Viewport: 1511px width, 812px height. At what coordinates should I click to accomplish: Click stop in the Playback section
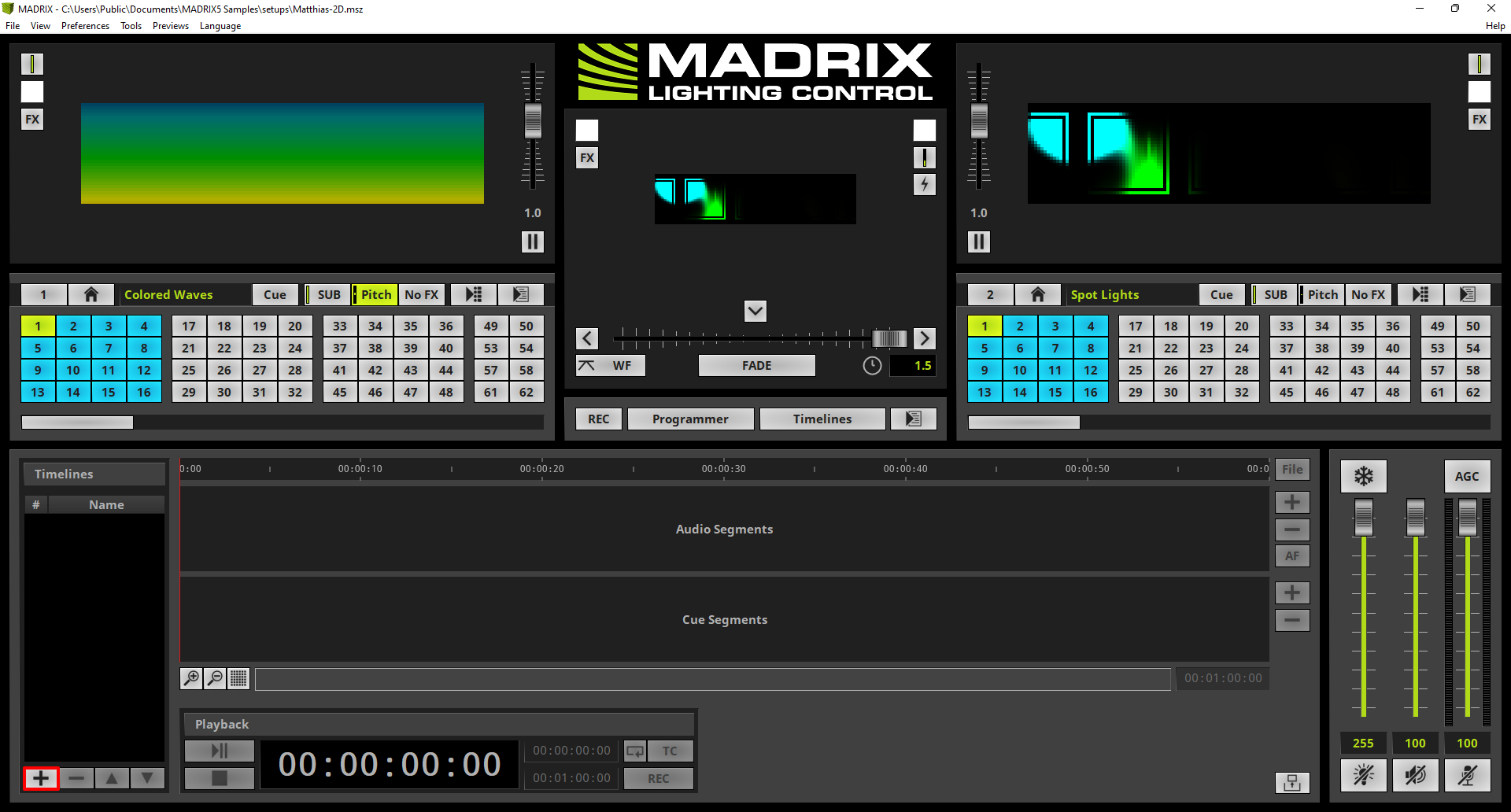(220, 778)
